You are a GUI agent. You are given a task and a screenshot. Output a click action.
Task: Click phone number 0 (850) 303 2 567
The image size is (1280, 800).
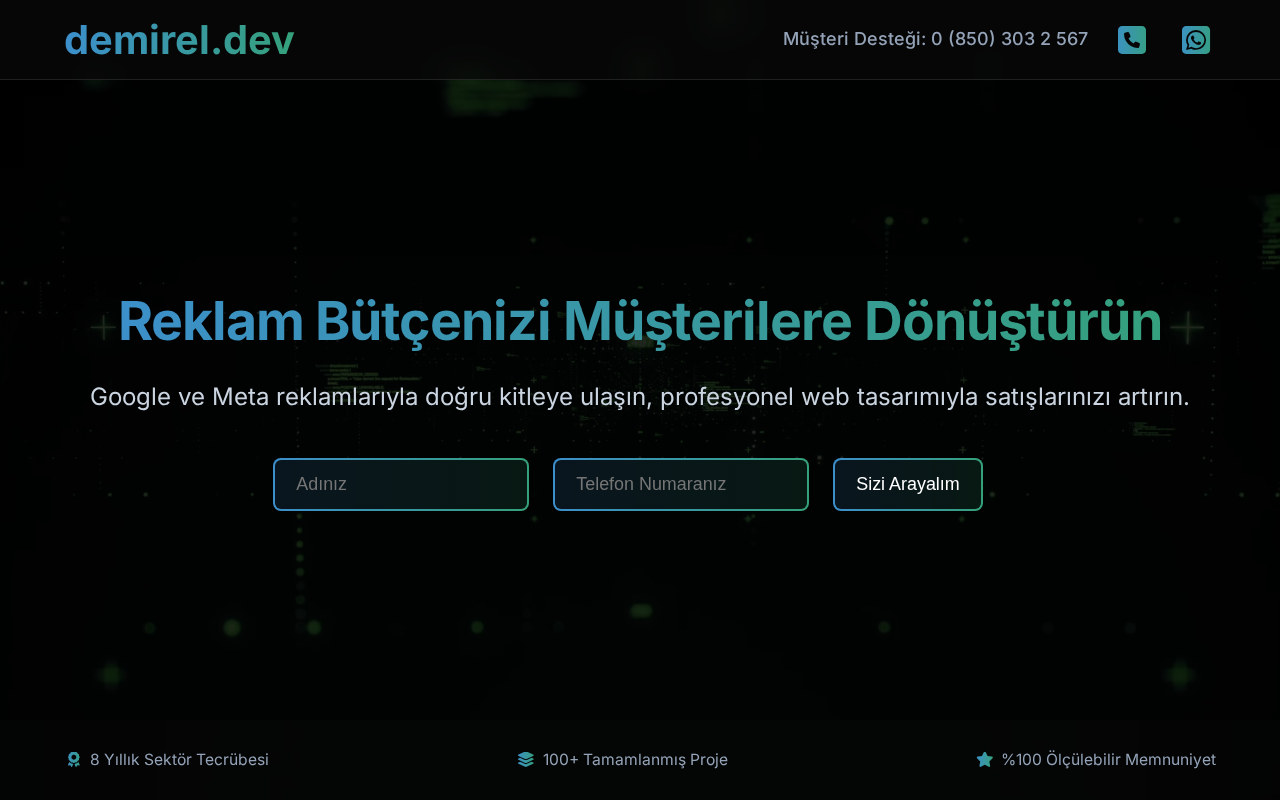(1009, 39)
